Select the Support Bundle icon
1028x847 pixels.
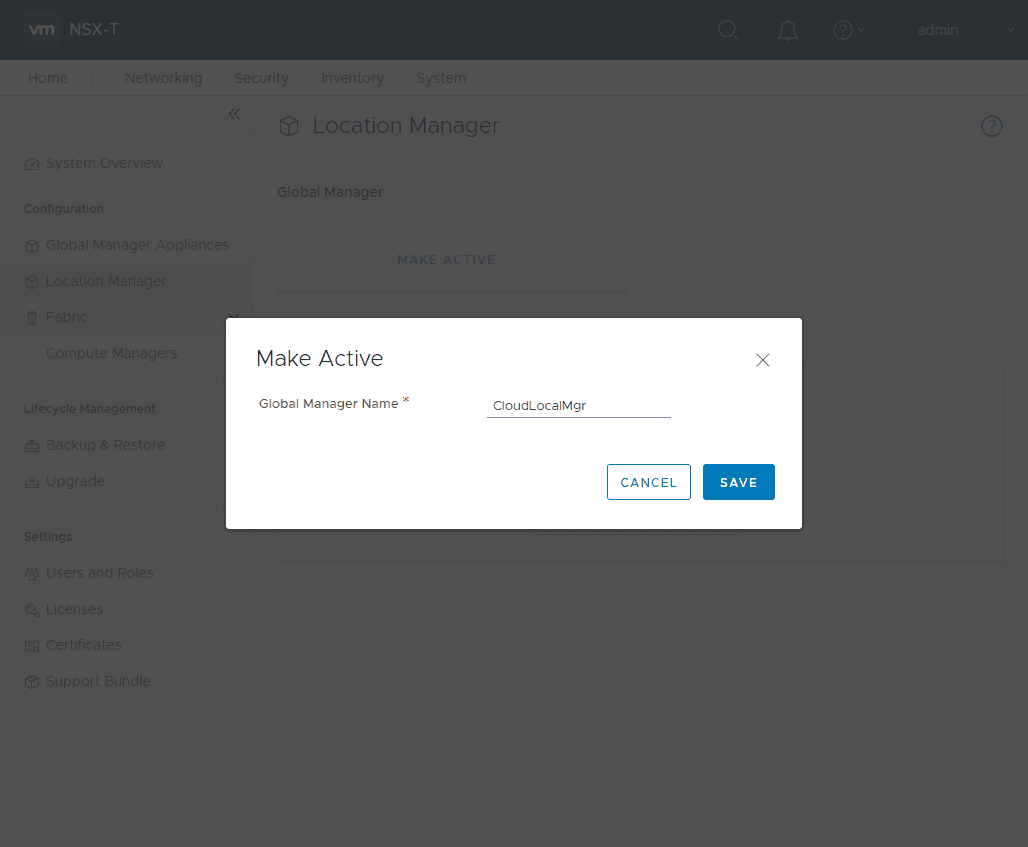point(30,681)
